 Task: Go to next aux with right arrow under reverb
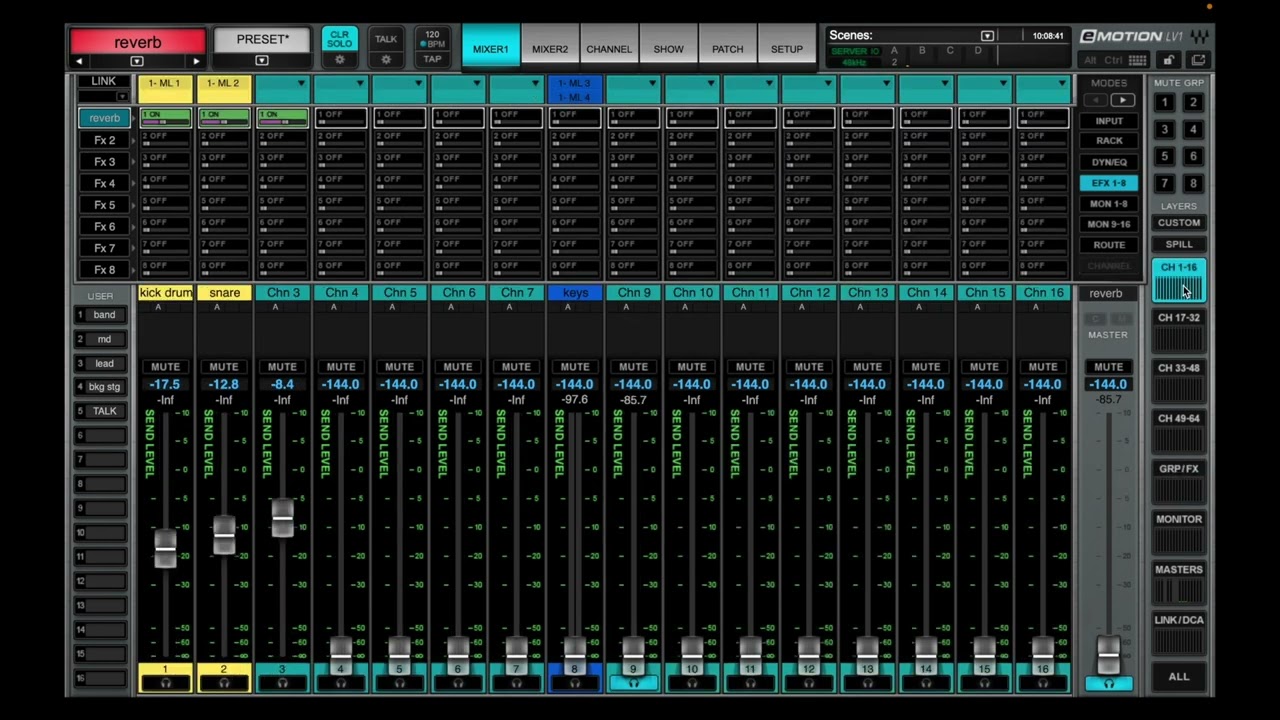pyautogui.click(x=196, y=61)
